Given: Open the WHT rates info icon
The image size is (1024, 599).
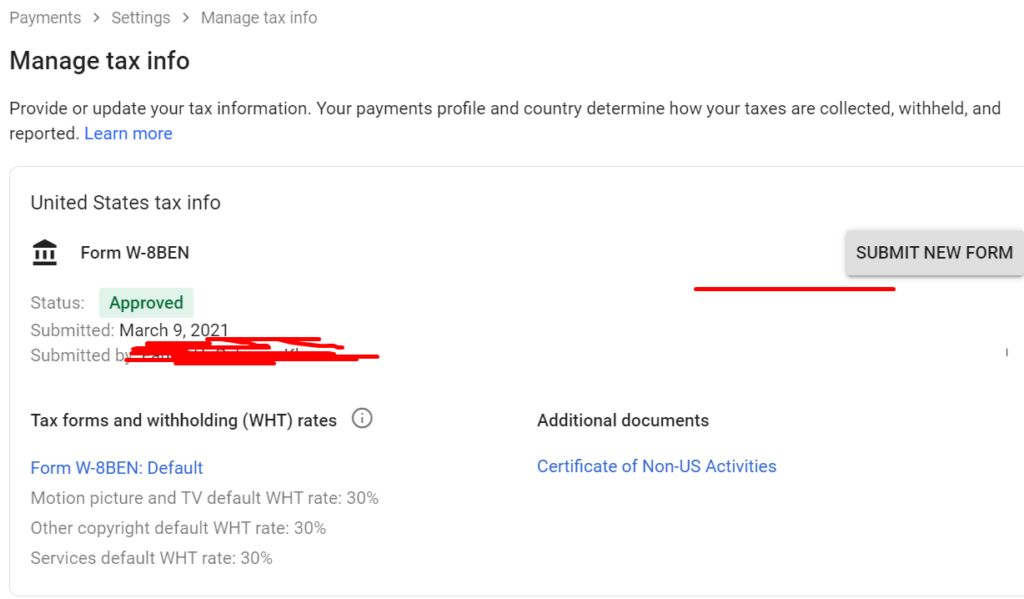Looking at the screenshot, I should click(x=362, y=419).
